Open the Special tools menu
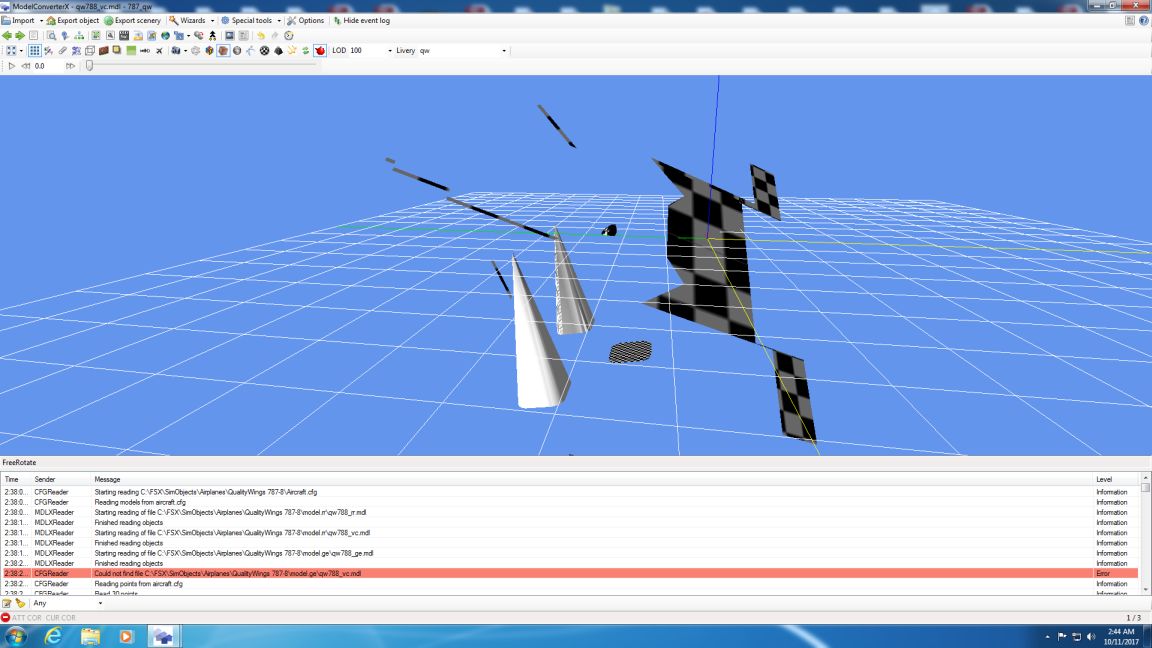 (250, 20)
